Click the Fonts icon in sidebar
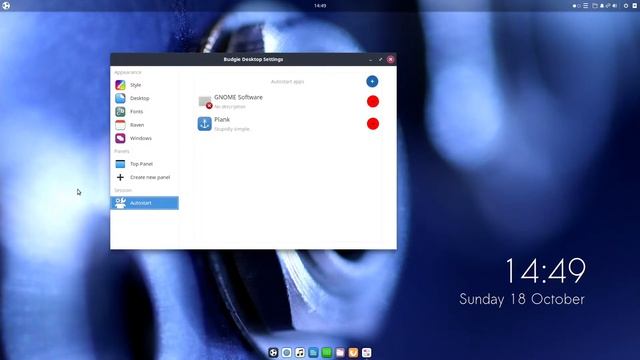The width and height of the screenshot is (640, 360). coord(120,111)
